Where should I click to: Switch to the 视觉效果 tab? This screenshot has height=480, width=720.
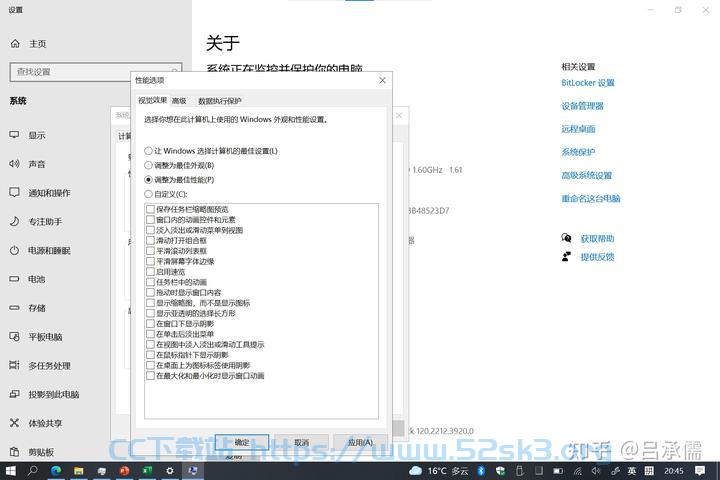[x=152, y=100]
